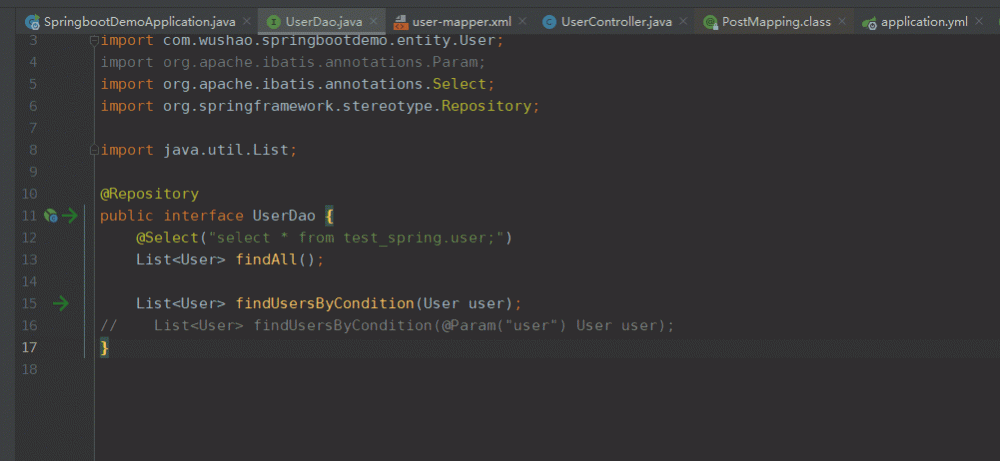
Task: Click line number 10 in the gutter
Action: [29, 194]
